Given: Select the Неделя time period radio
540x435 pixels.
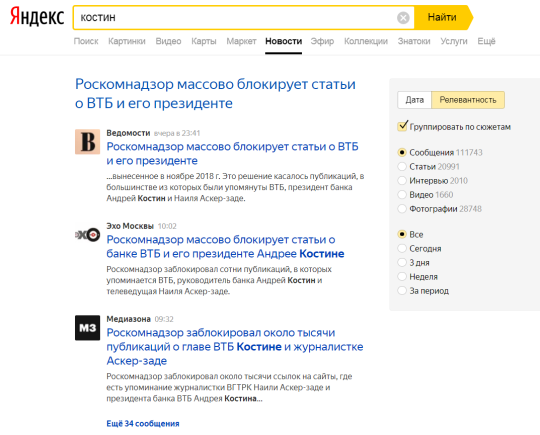Looking at the screenshot, I should [402, 277].
